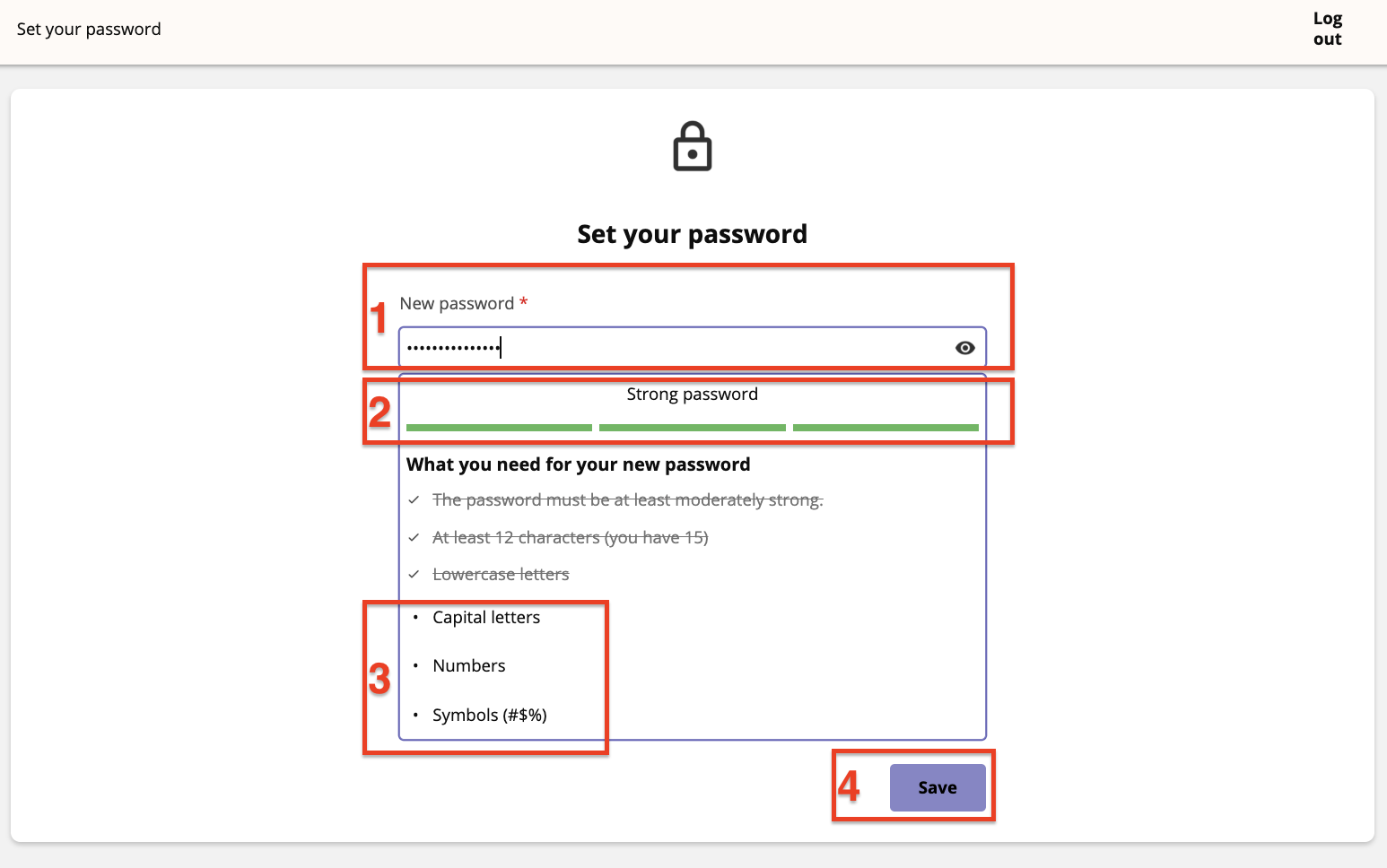1387x868 pixels.
Task: Click the first green strength bar segment
Action: coord(499,428)
